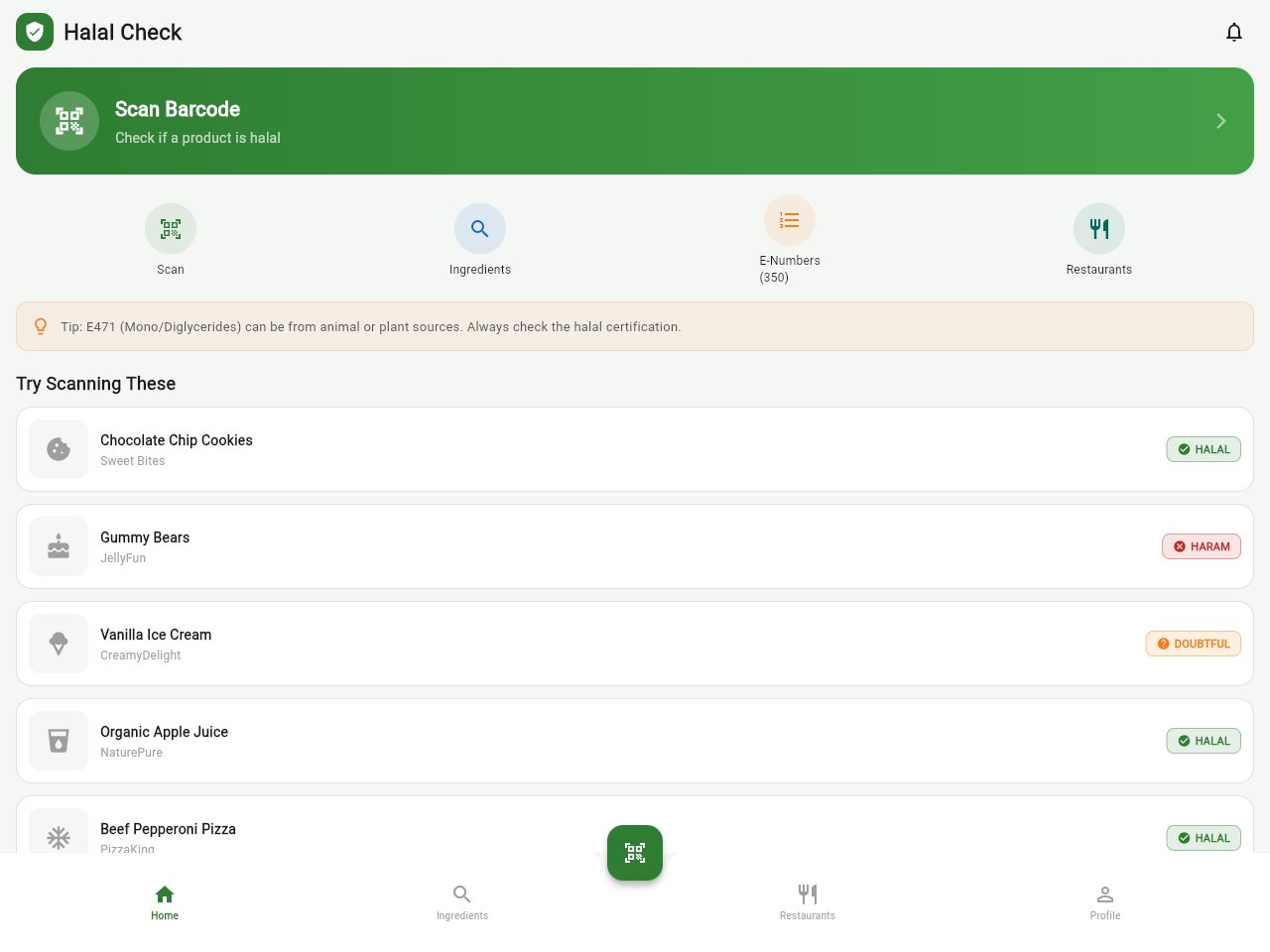
Task: Click the E-Numbers (350) label
Action: (x=790, y=269)
